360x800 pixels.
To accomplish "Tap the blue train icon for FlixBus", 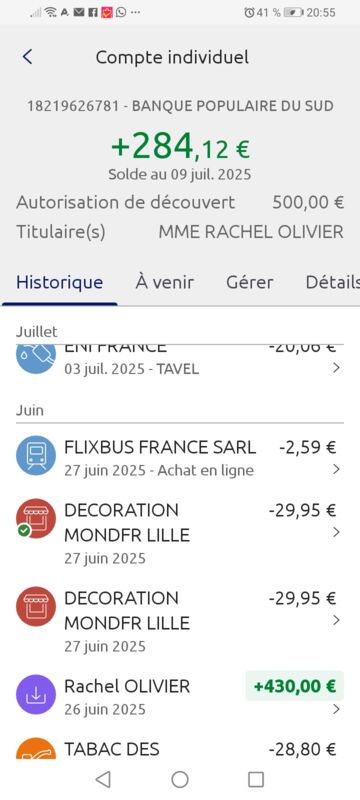I will 36,457.
